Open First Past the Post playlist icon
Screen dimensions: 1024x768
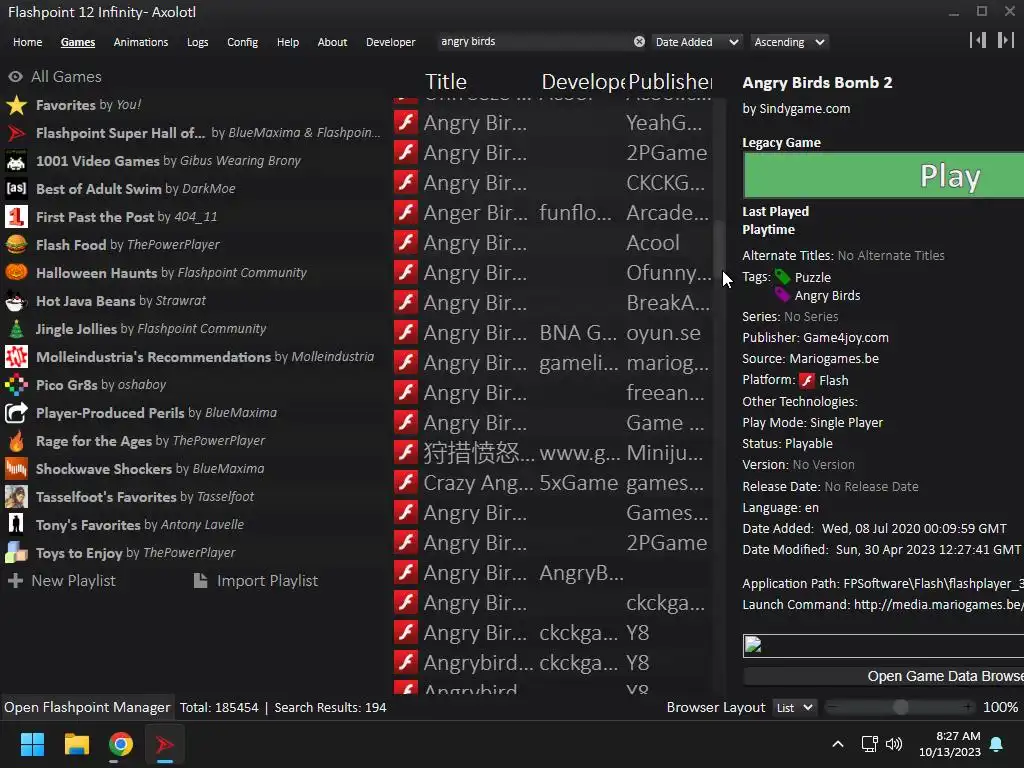point(16,217)
